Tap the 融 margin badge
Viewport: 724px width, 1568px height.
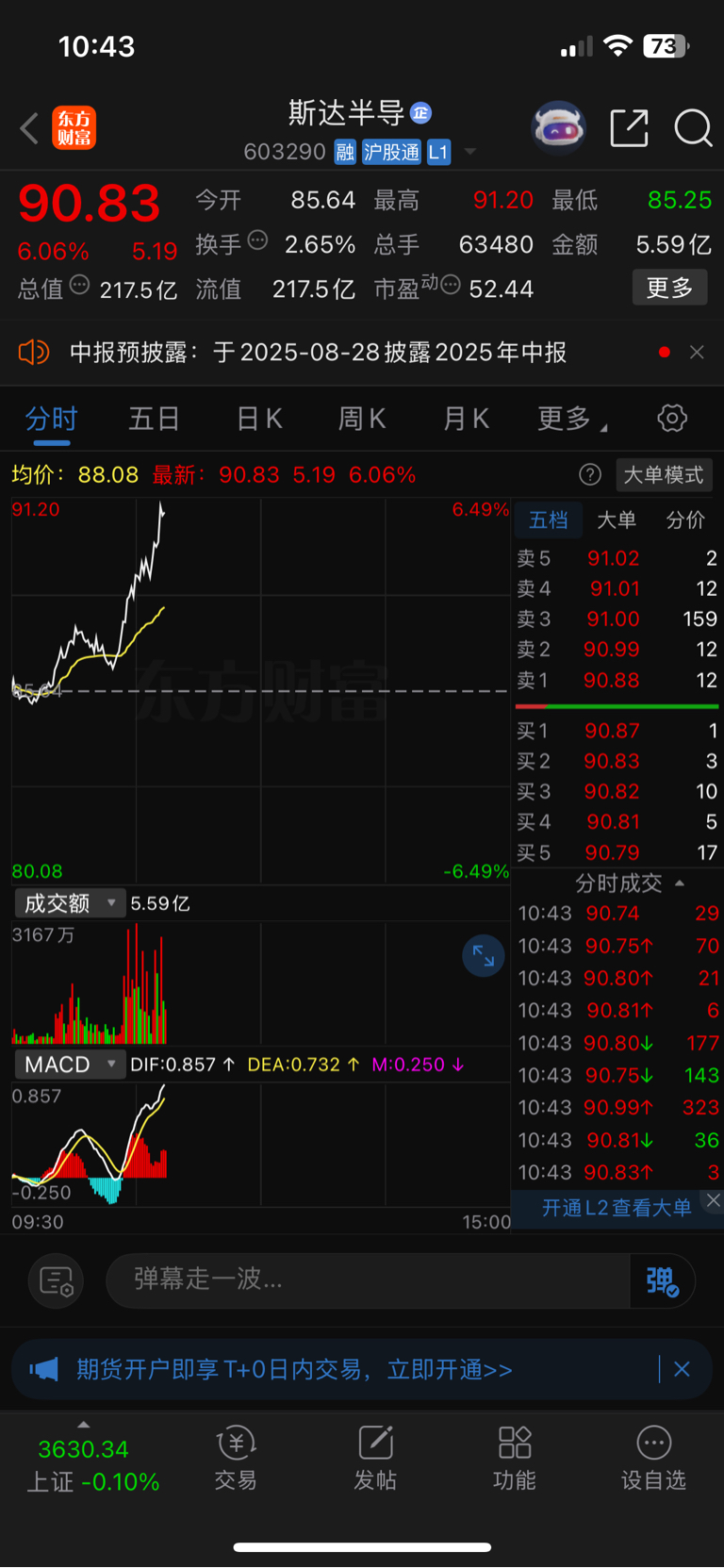(345, 152)
